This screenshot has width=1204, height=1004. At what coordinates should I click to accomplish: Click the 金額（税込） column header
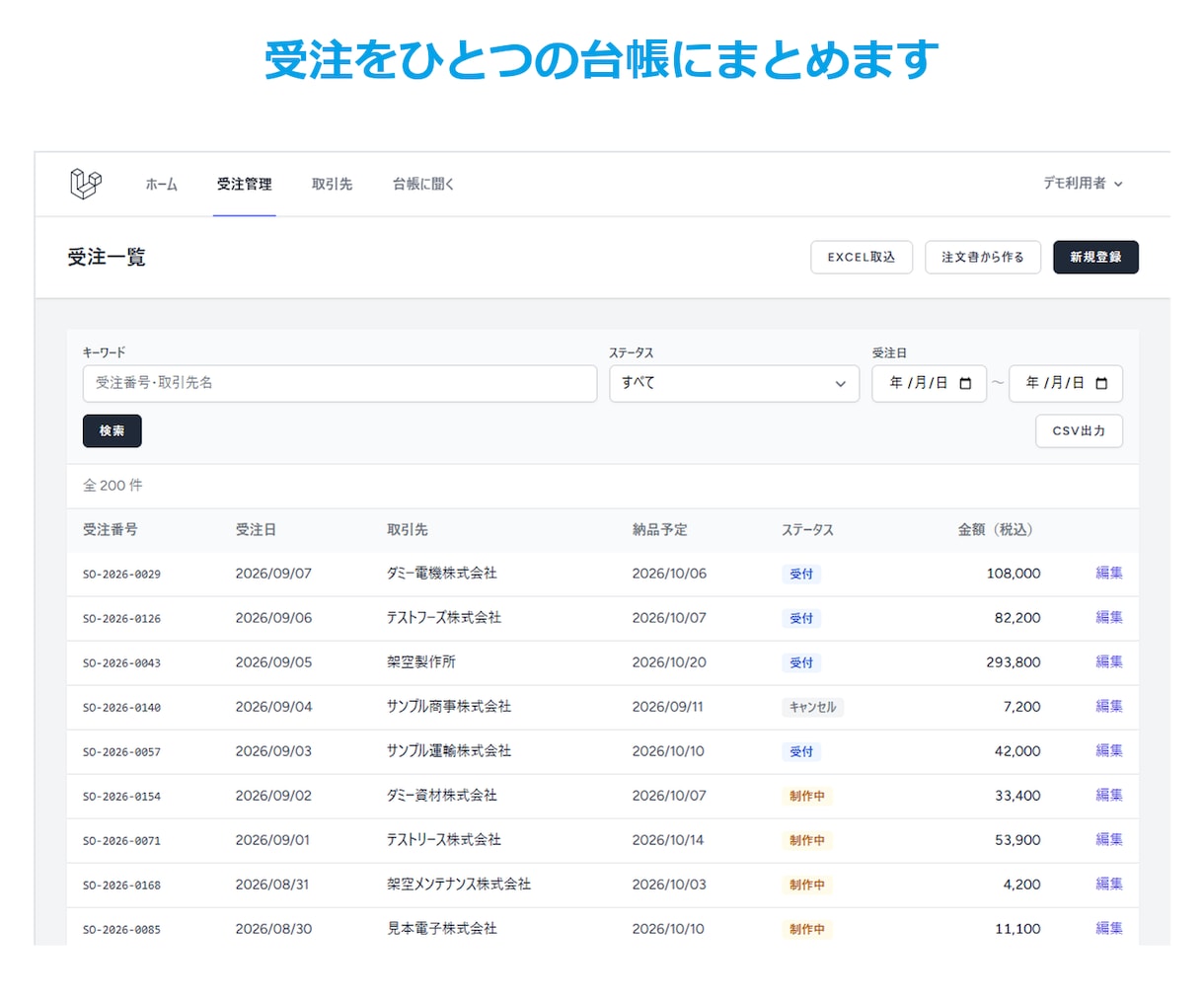tap(999, 529)
